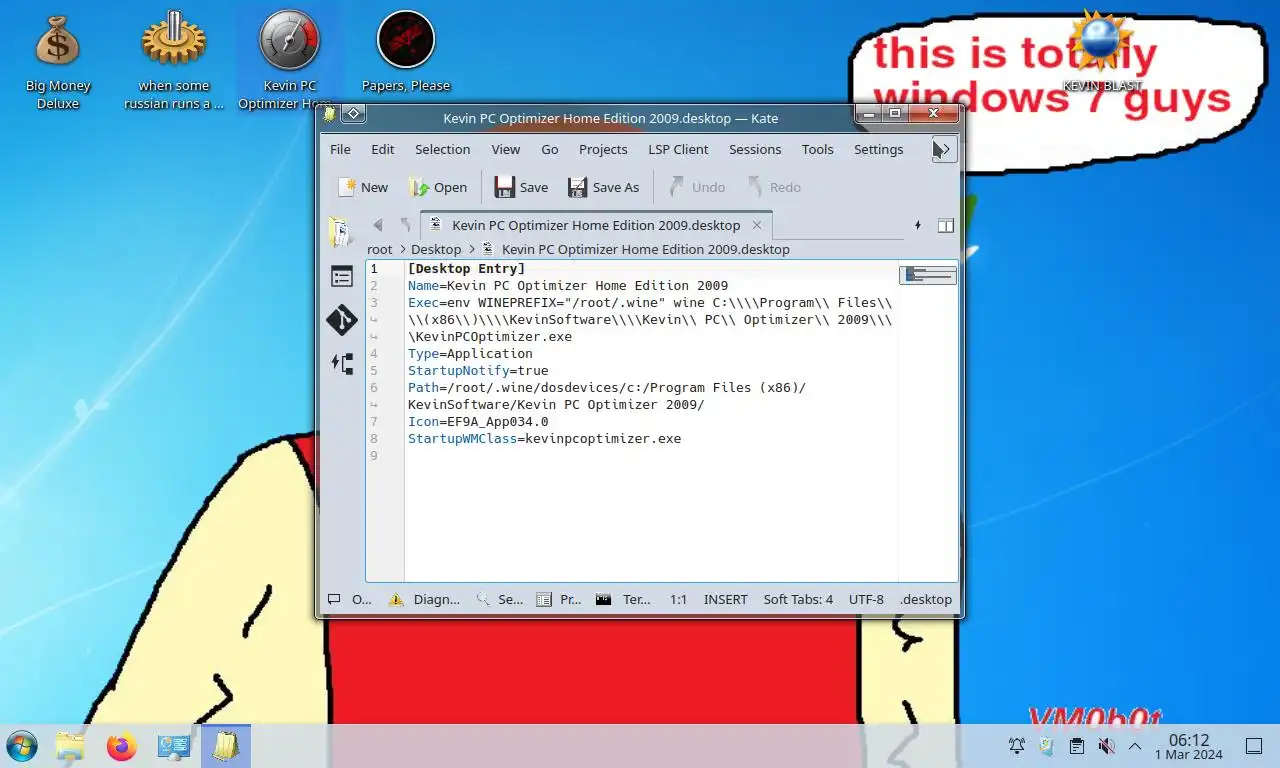This screenshot has height=768, width=1280.
Task: Create a New document from the toolbar
Action: pyautogui.click(x=363, y=187)
